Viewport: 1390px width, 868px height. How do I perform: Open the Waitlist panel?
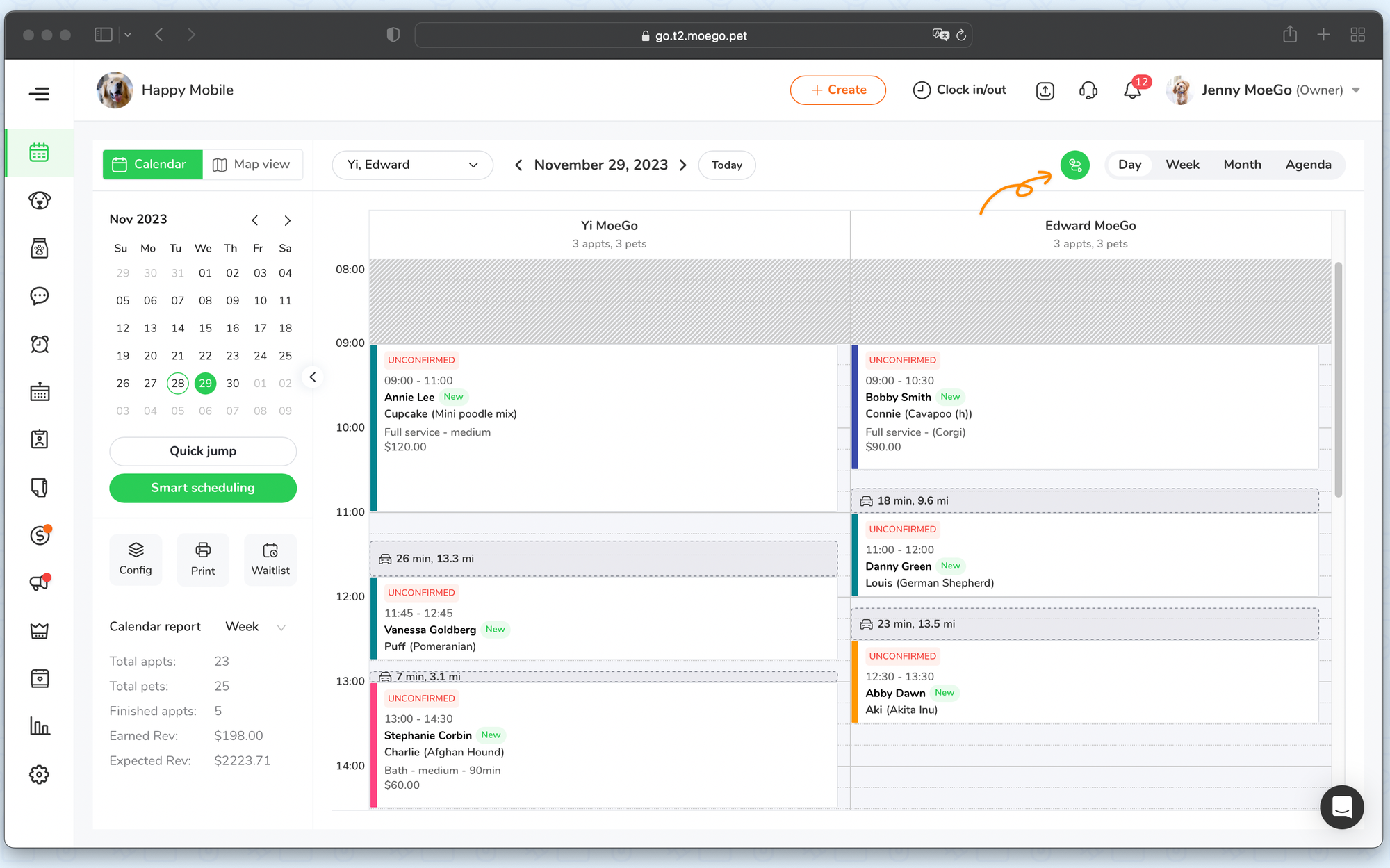[x=270, y=559]
